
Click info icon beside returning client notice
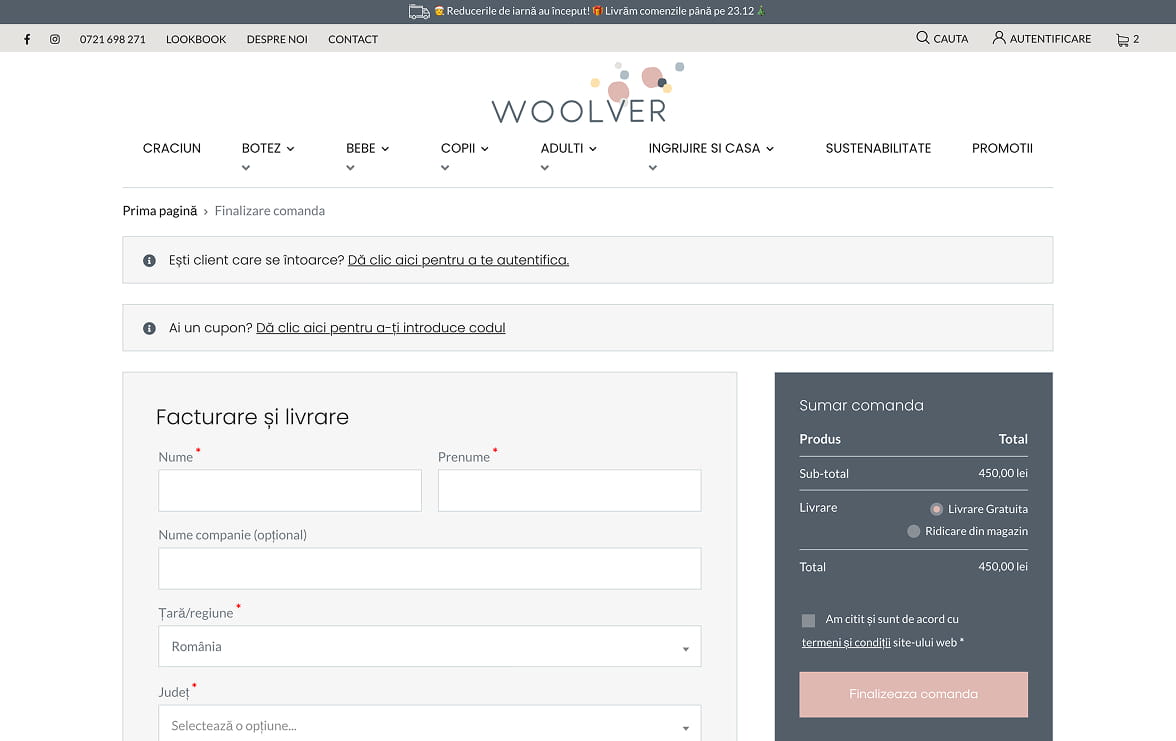[x=149, y=260]
